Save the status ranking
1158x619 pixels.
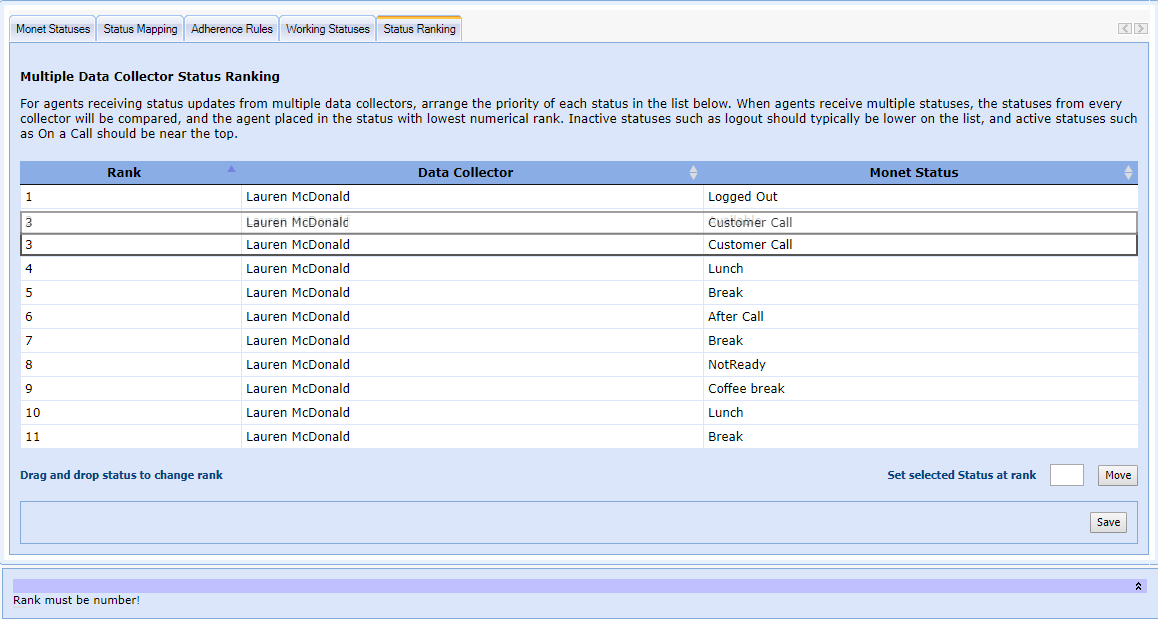[1108, 522]
